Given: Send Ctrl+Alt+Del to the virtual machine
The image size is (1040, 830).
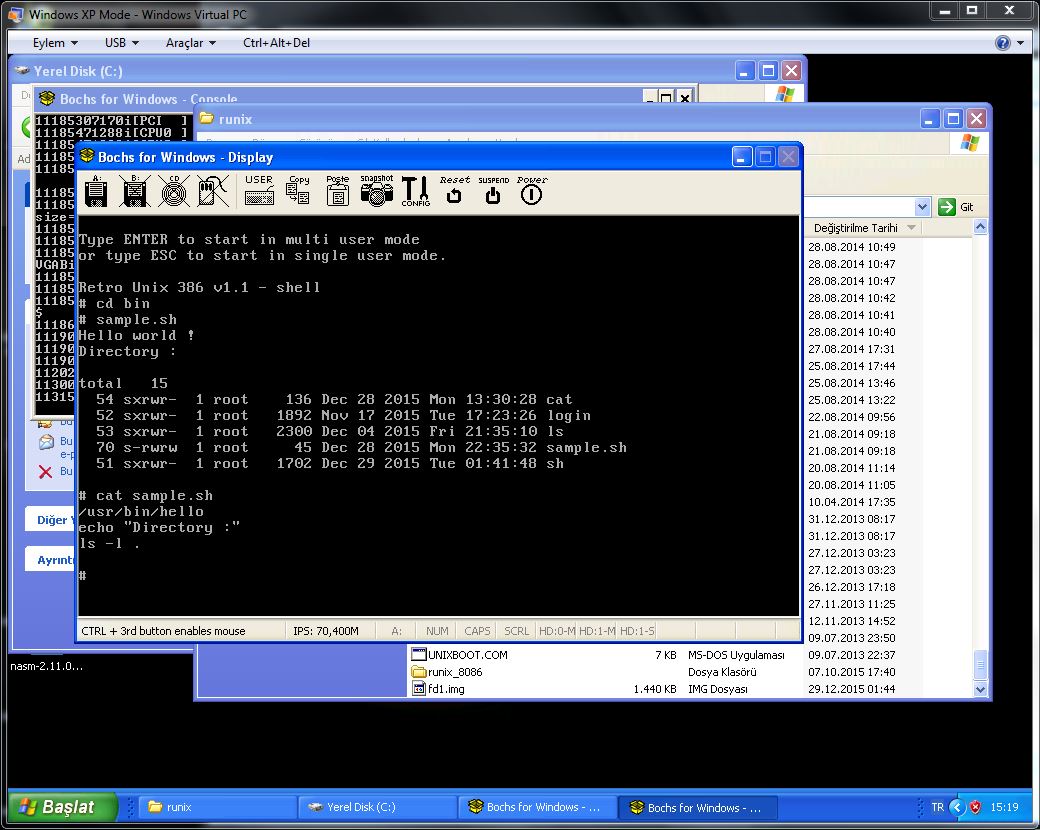Looking at the screenshot, I should (277, 42).
